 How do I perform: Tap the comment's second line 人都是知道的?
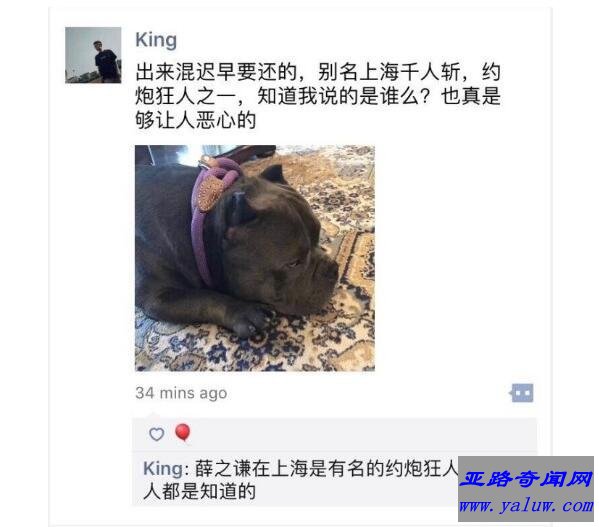pos(199,492)
